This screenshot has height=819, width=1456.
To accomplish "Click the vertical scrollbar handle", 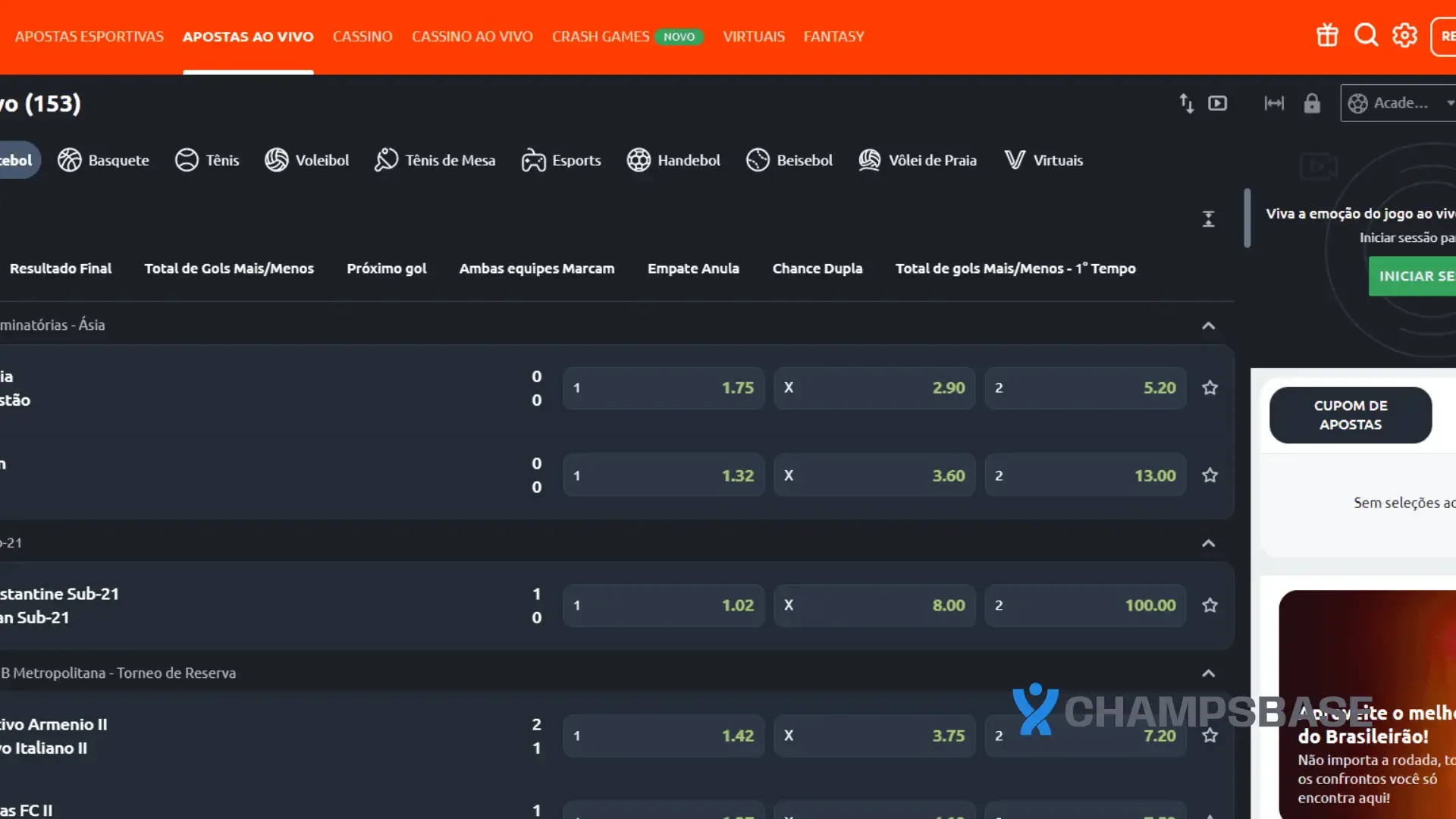I will 1247,218.
